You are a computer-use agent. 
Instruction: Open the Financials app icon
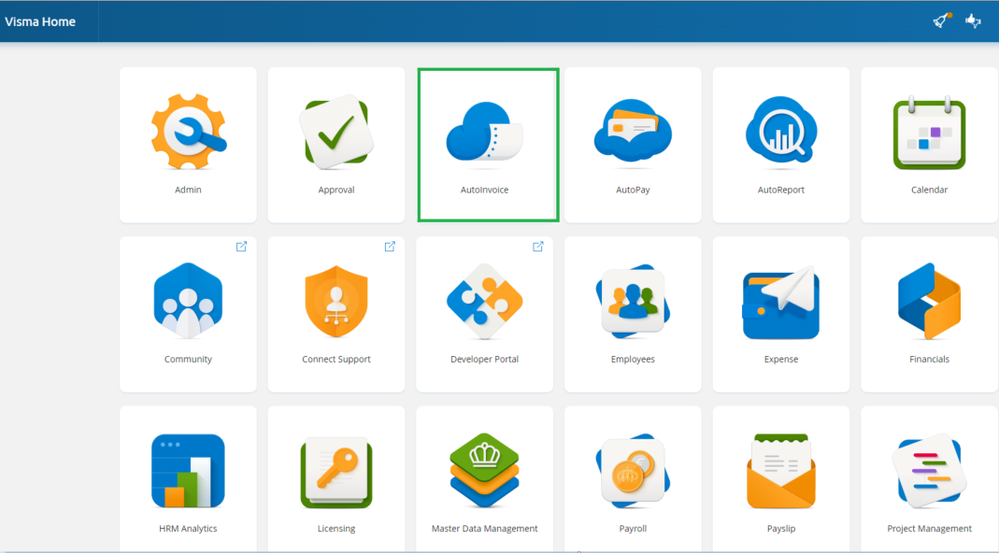(930, 301)
